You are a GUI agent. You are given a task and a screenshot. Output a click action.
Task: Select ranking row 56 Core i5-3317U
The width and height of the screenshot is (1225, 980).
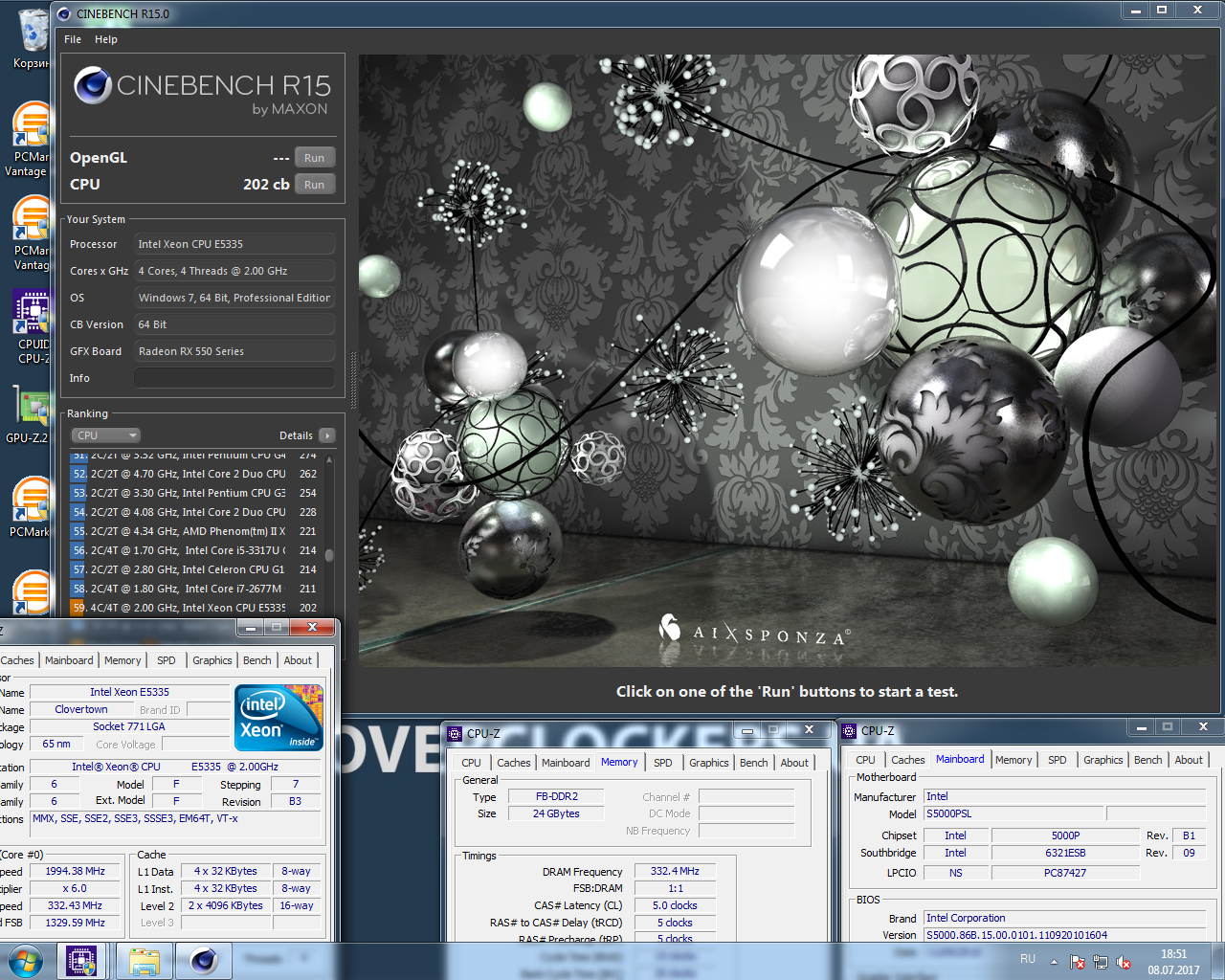tap(195, 550)
